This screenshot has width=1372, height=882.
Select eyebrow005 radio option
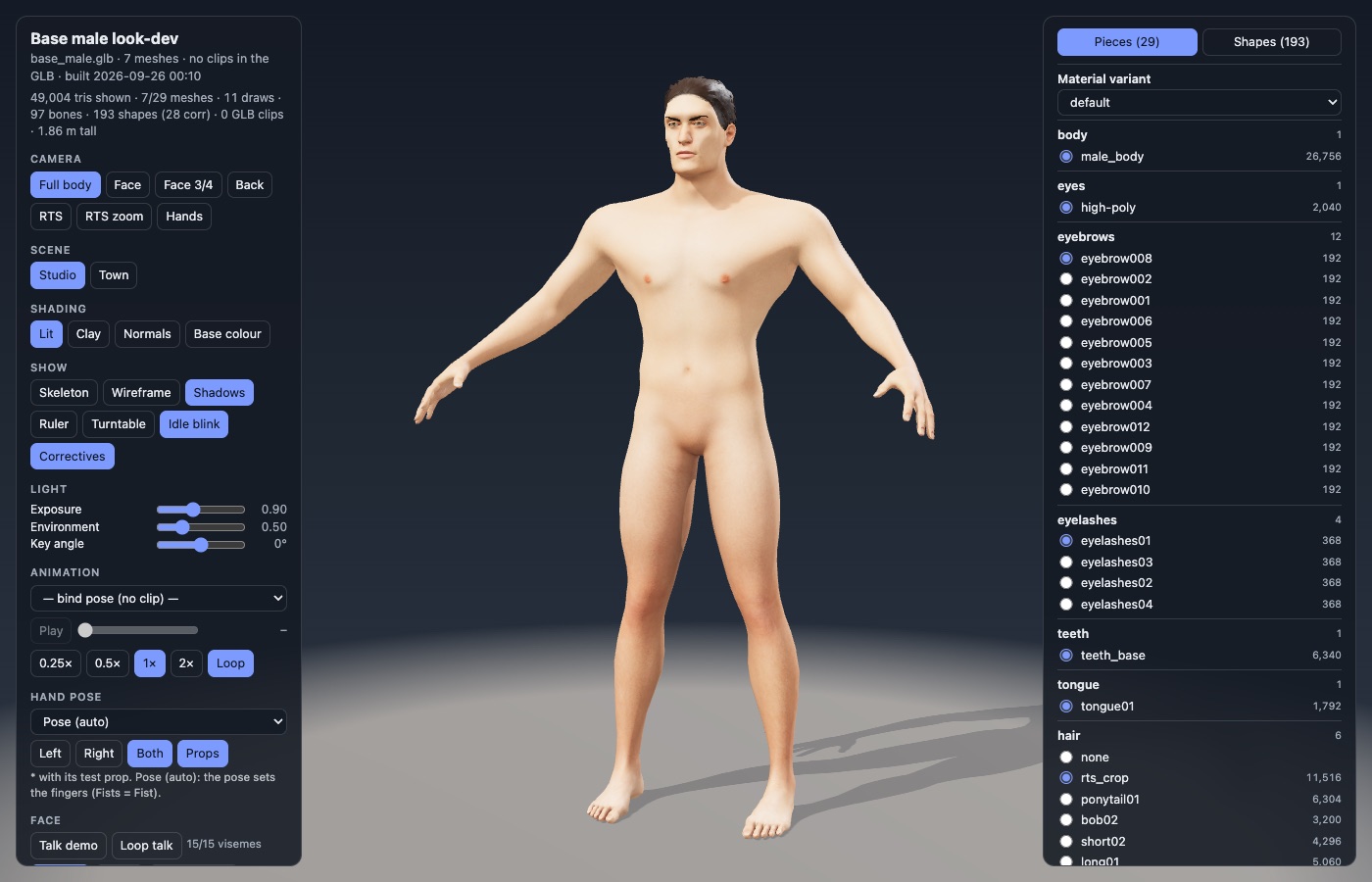point(1066,343)
